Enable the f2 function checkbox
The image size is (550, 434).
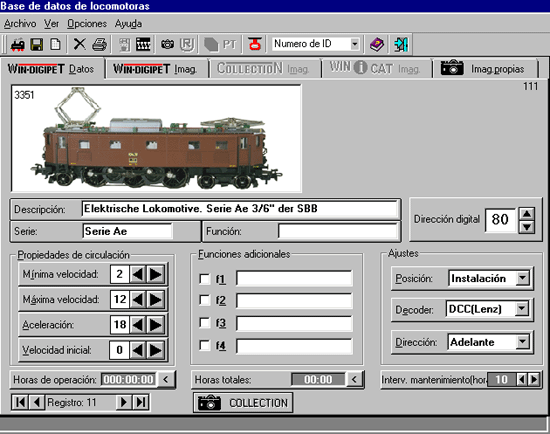click(x=204, y=300)
